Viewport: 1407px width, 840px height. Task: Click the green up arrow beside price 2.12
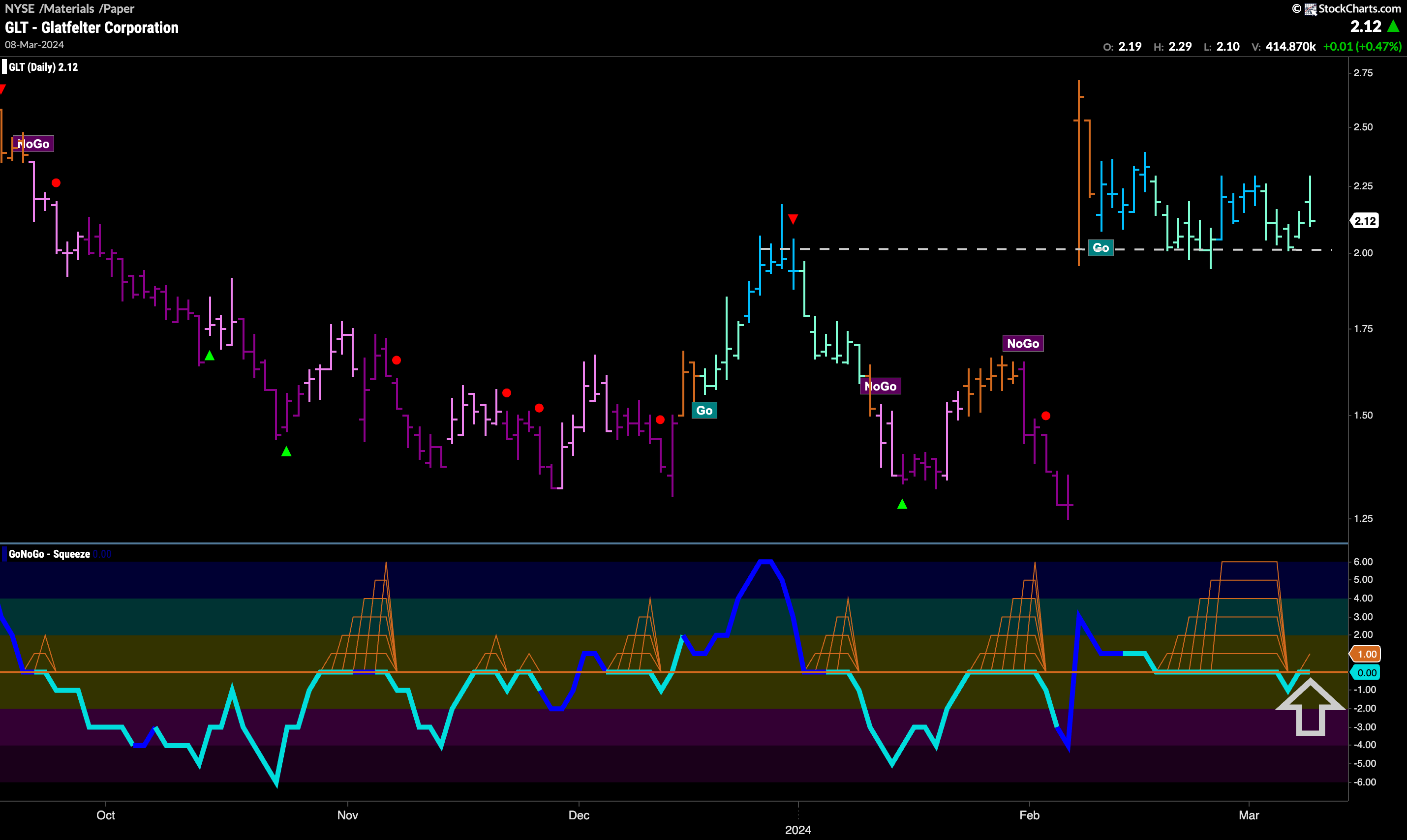point(1393,26)
